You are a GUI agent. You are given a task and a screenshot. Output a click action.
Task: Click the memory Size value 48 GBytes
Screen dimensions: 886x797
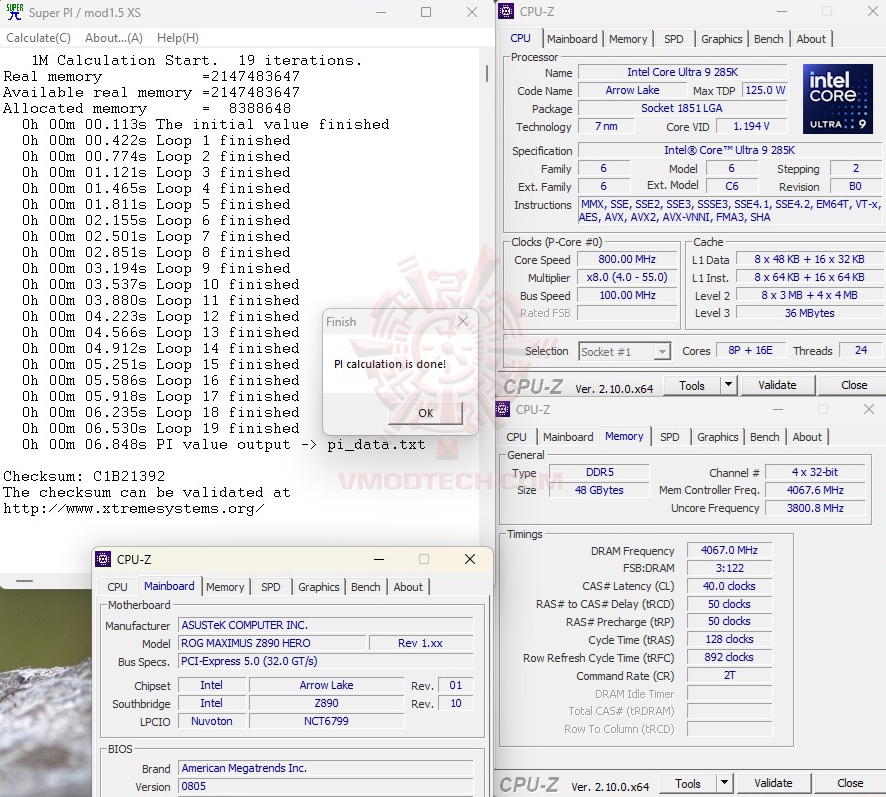point(599,490)
